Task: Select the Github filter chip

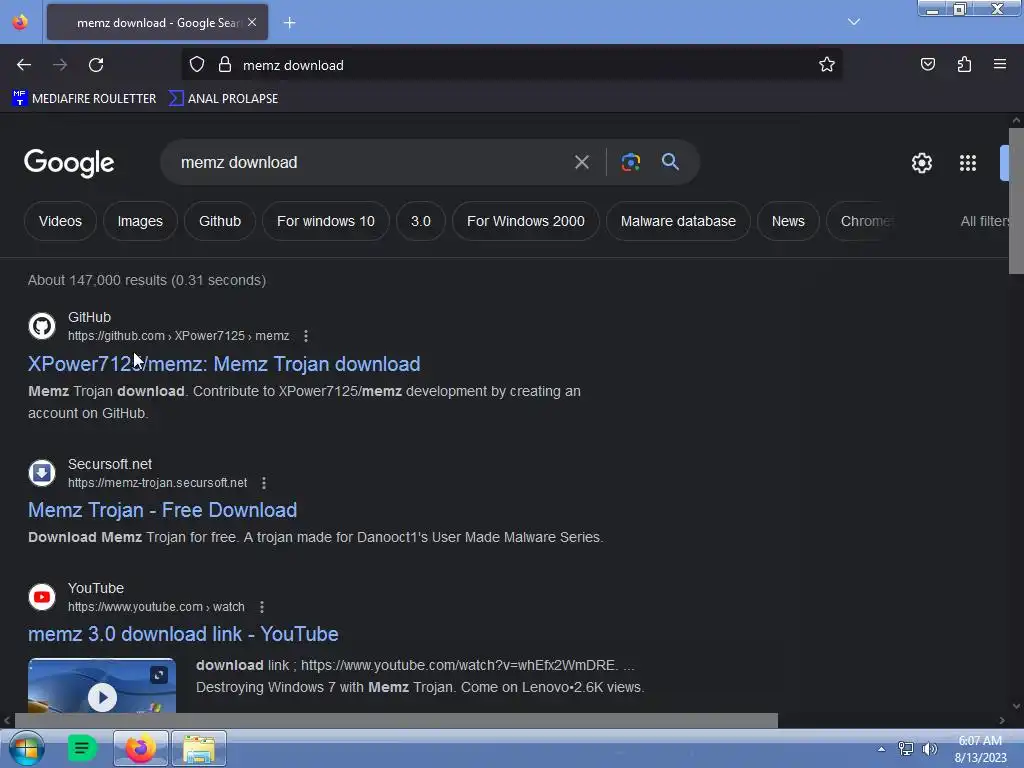Action: pyautogui.click(x=219, y=221)
